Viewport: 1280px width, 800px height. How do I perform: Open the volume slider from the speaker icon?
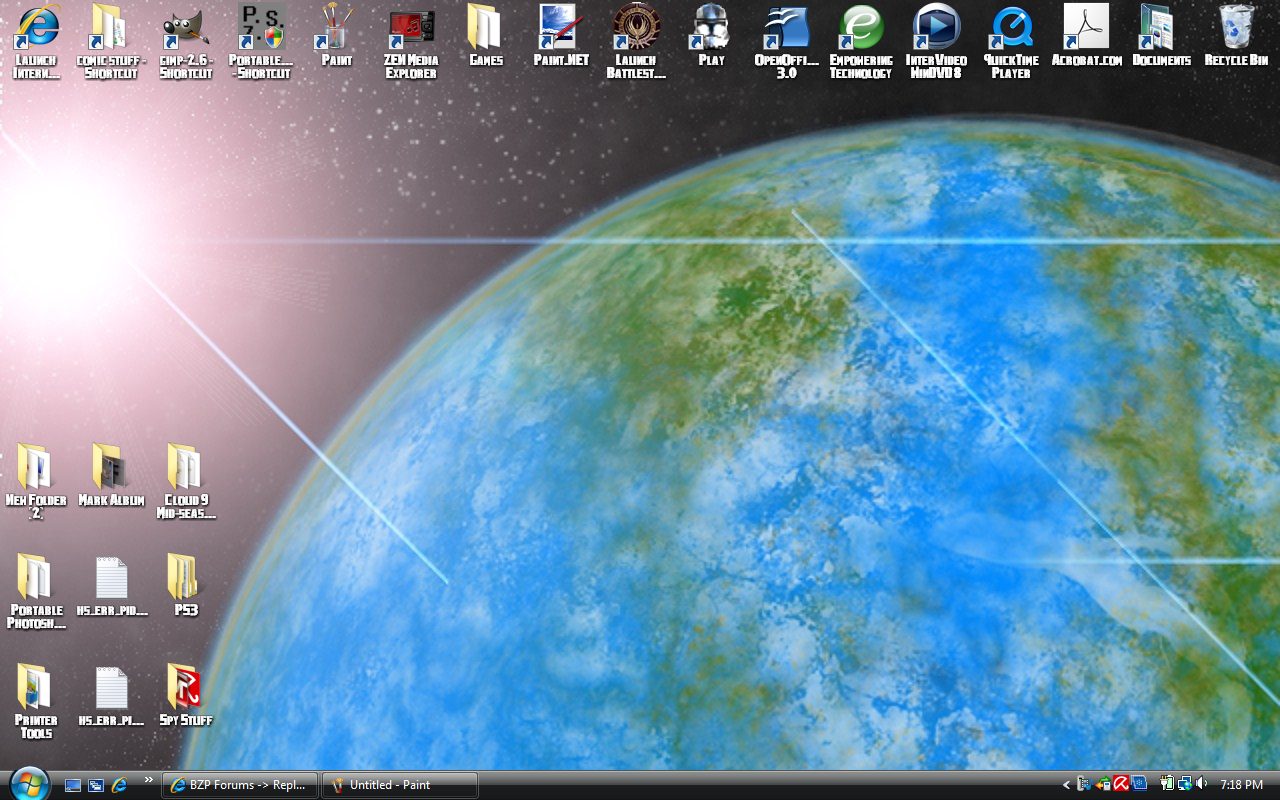1201,785
